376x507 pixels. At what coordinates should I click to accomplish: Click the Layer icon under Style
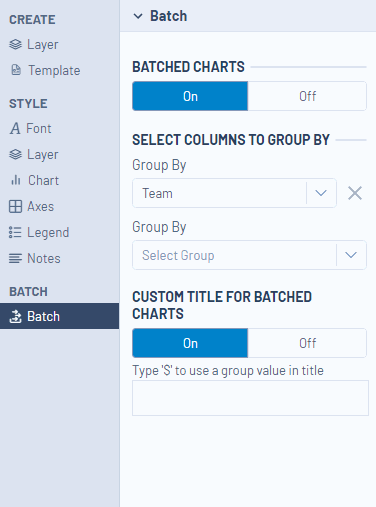pos(15,154)
